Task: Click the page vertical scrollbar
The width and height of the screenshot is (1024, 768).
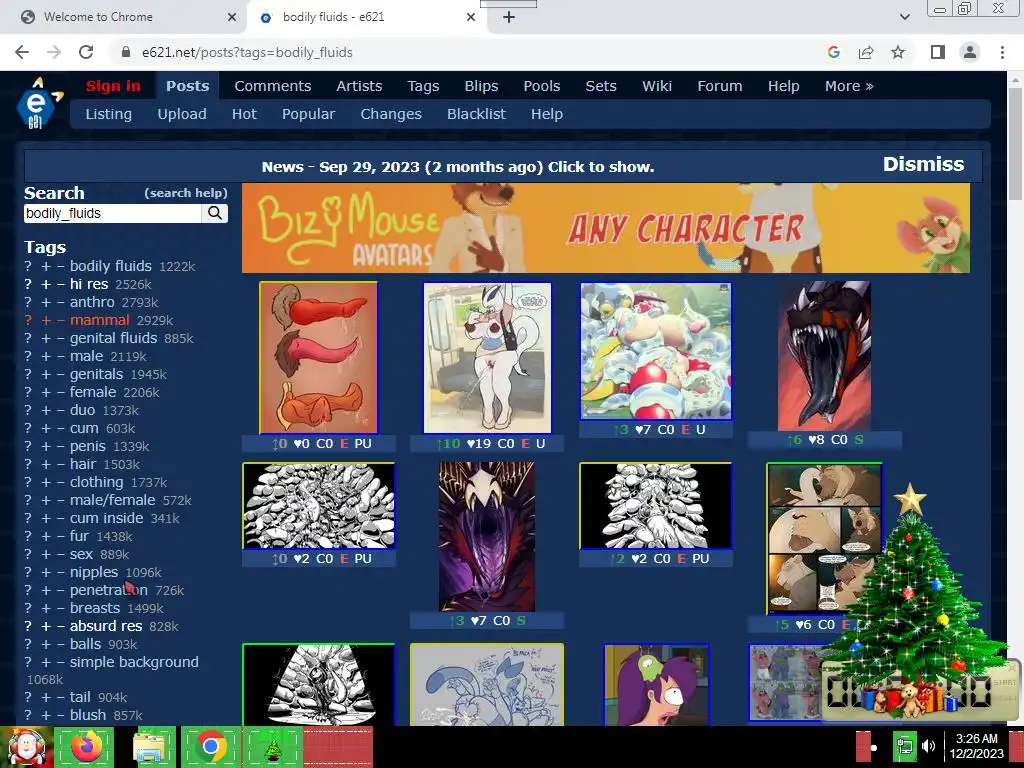Action: [1015, 145]
